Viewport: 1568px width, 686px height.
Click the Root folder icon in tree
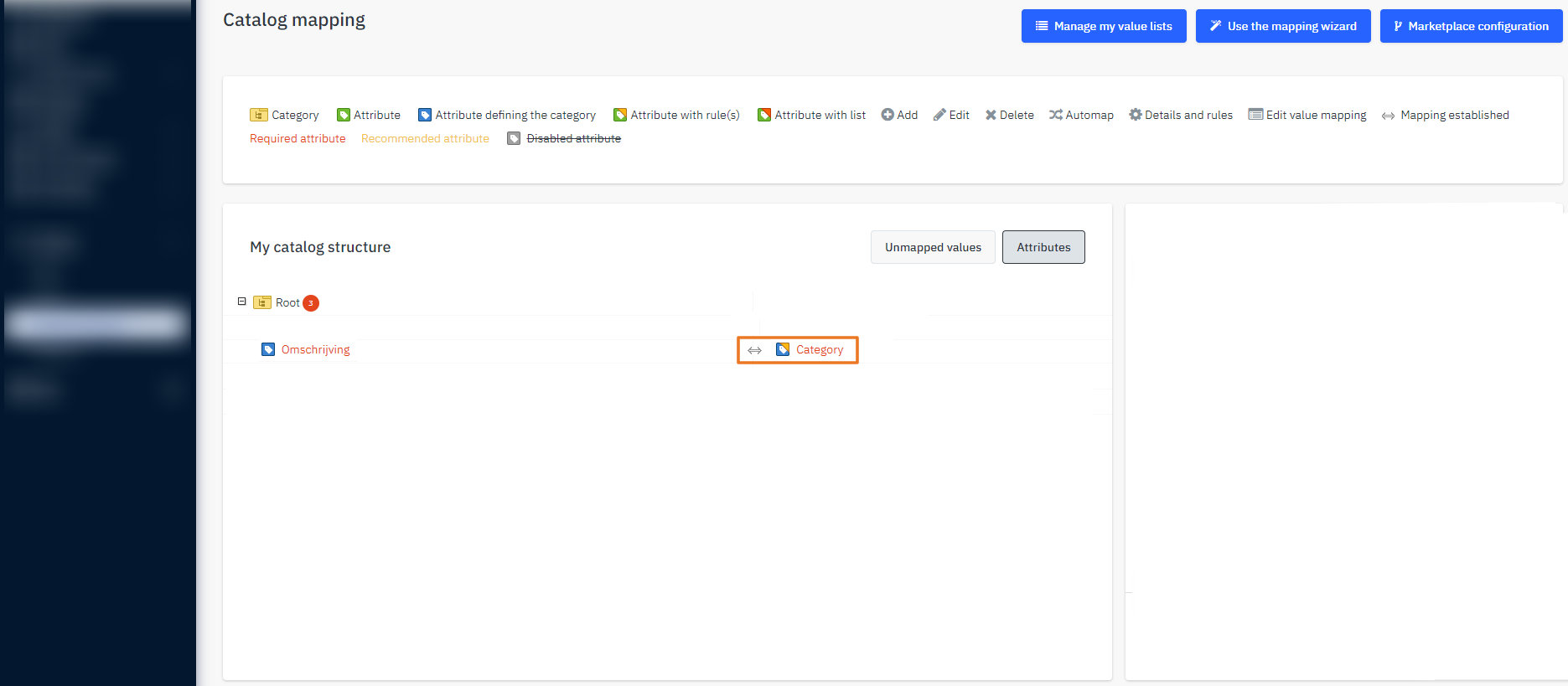click(262, 302)
